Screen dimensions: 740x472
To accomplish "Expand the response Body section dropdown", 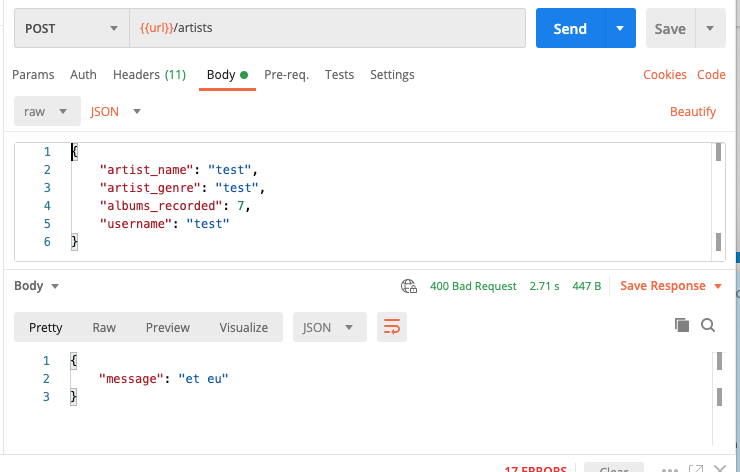I will click(37, 286).
